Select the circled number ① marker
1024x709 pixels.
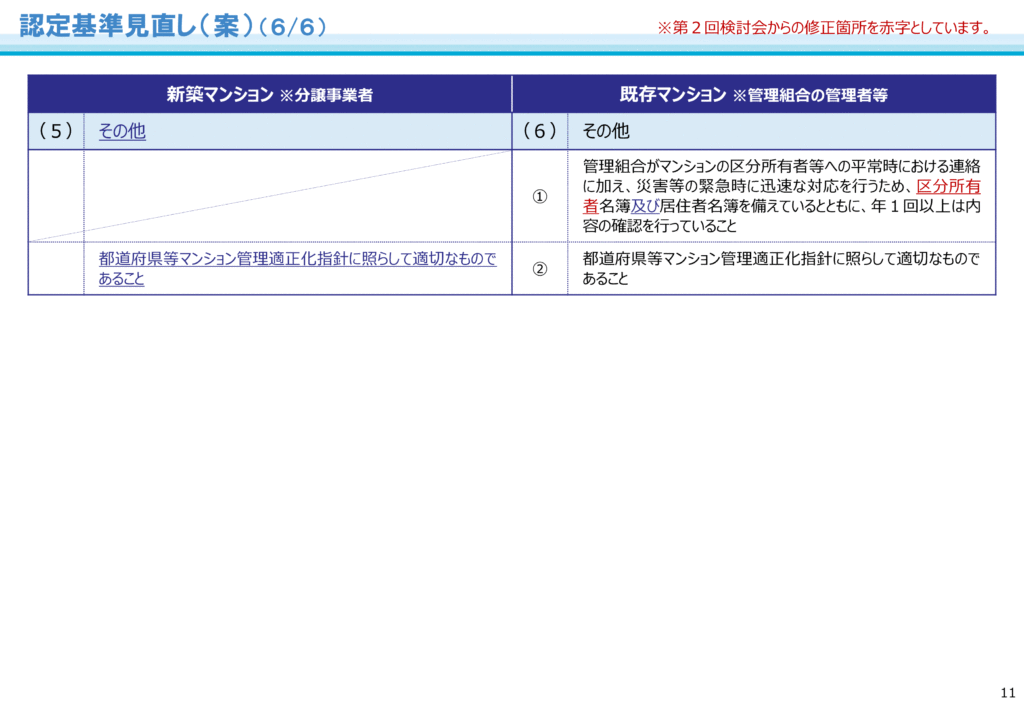[539, 196]
